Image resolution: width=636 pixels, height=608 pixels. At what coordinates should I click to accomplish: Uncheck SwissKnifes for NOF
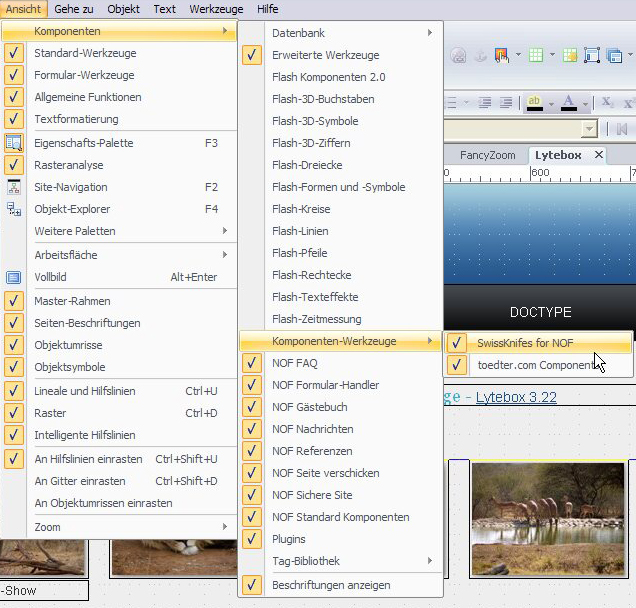point(456,343)
